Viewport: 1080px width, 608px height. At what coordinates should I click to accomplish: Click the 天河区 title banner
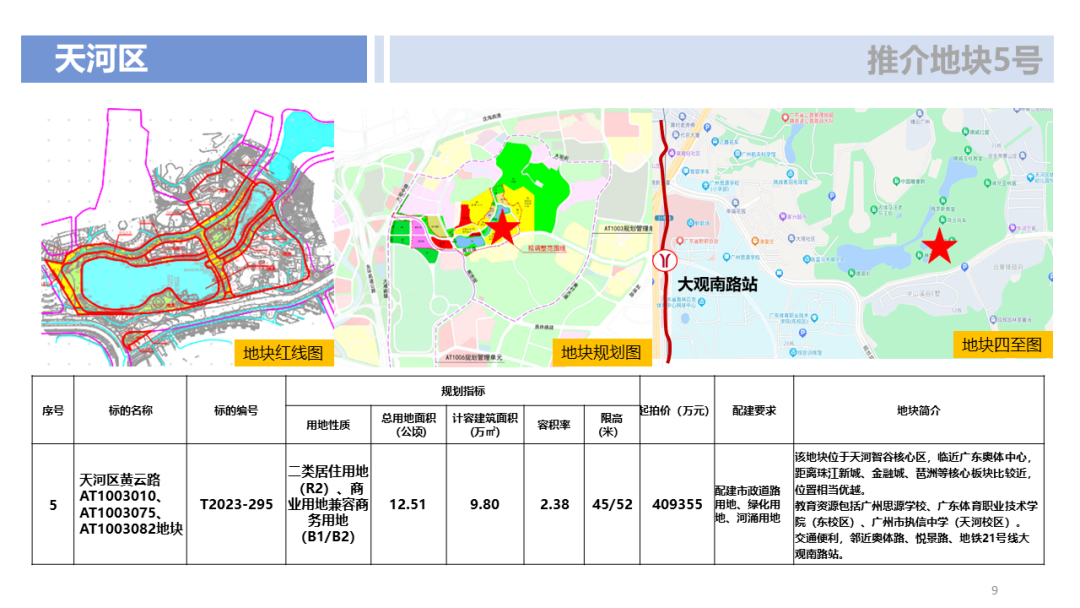[101, 59]
